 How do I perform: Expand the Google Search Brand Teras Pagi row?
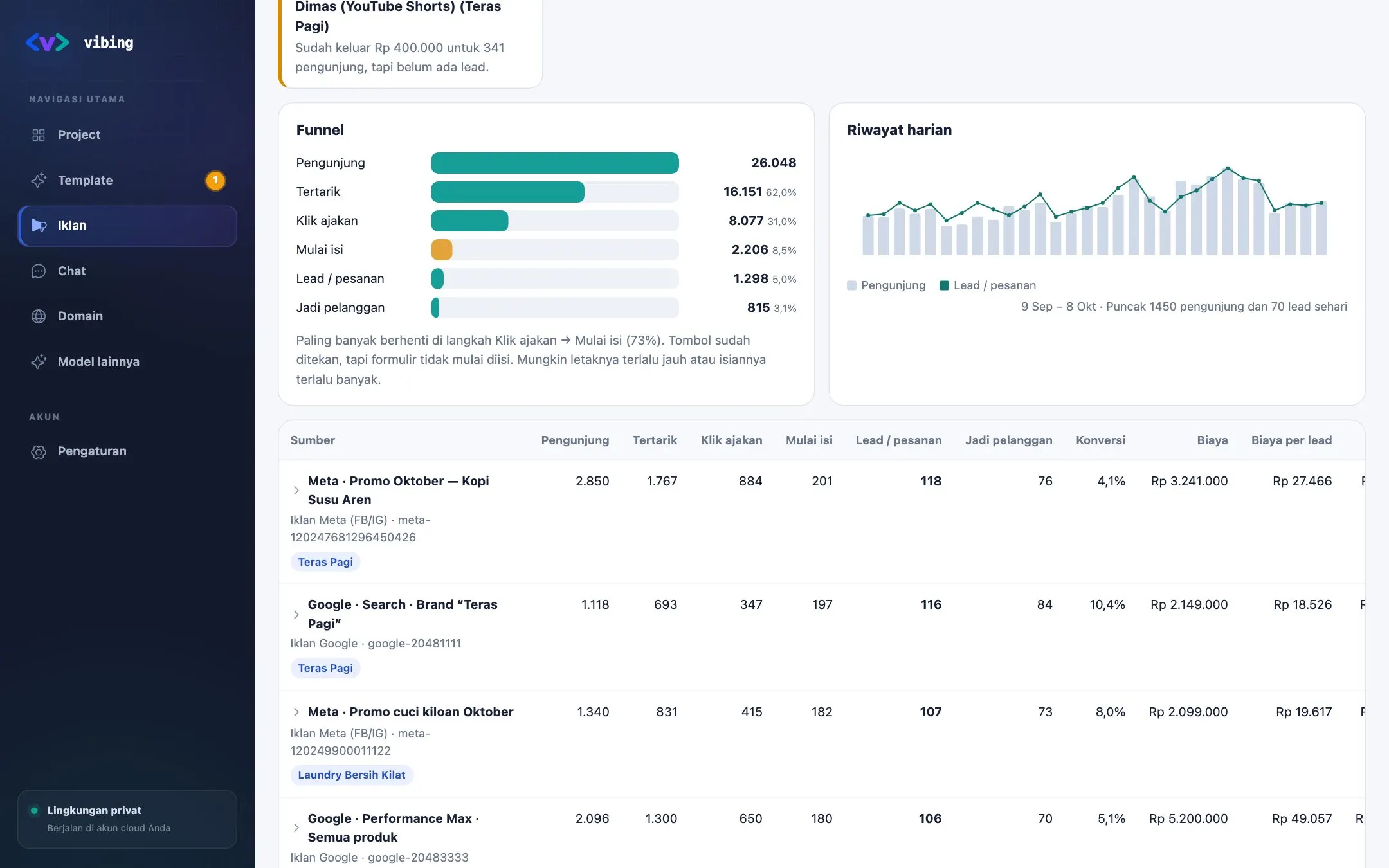tap(296, 615)
